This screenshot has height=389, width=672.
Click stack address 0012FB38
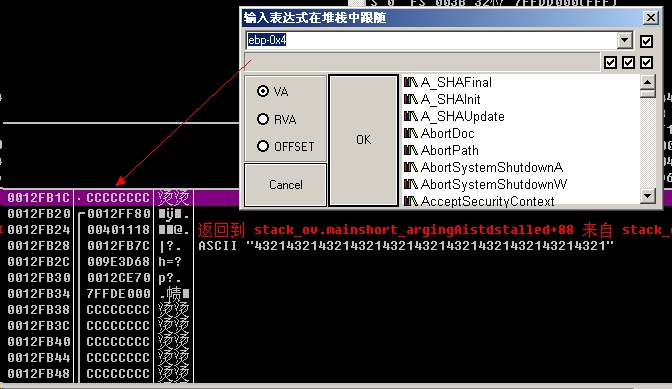(x=38, y=310)
